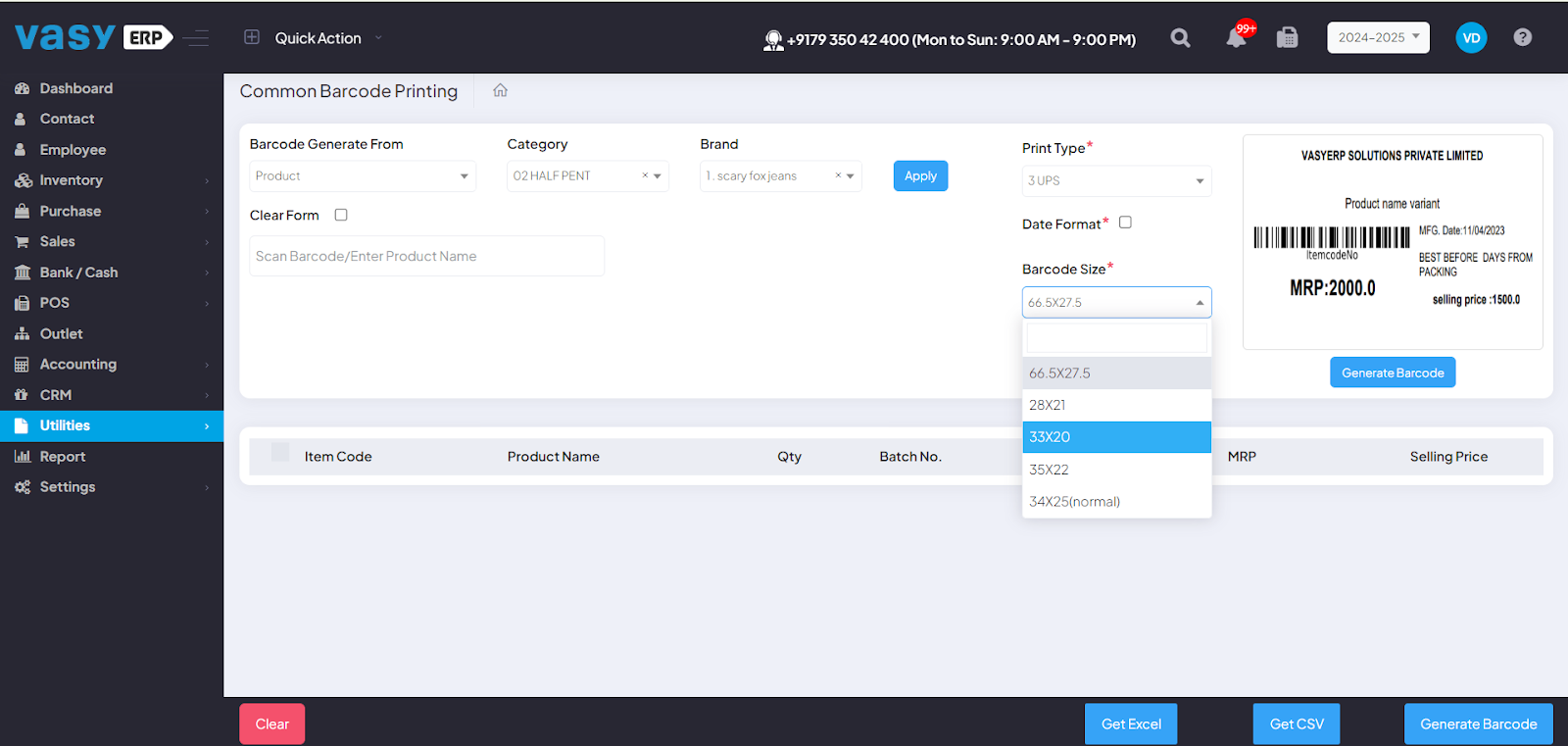The height and width of the screenshot is (746, 1568).
Task: Click the Item Code column header
Action: pos(338,457)
